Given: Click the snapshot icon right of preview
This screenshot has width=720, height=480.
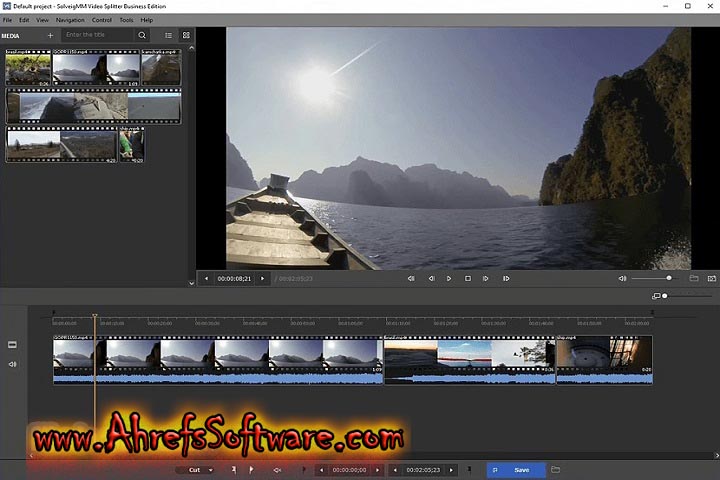Looking at the screenshot, I should (x=712, y=278).
